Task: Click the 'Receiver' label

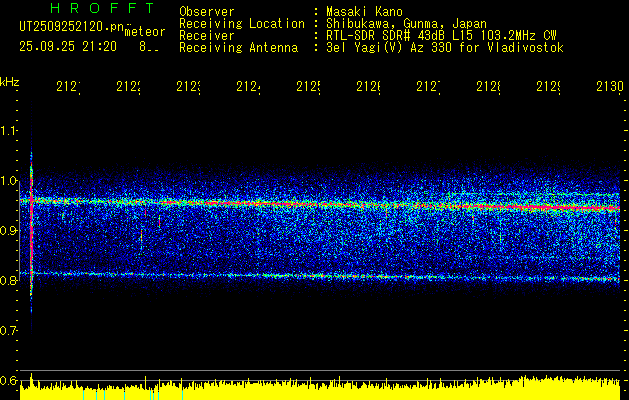Action: click(207, 36)
